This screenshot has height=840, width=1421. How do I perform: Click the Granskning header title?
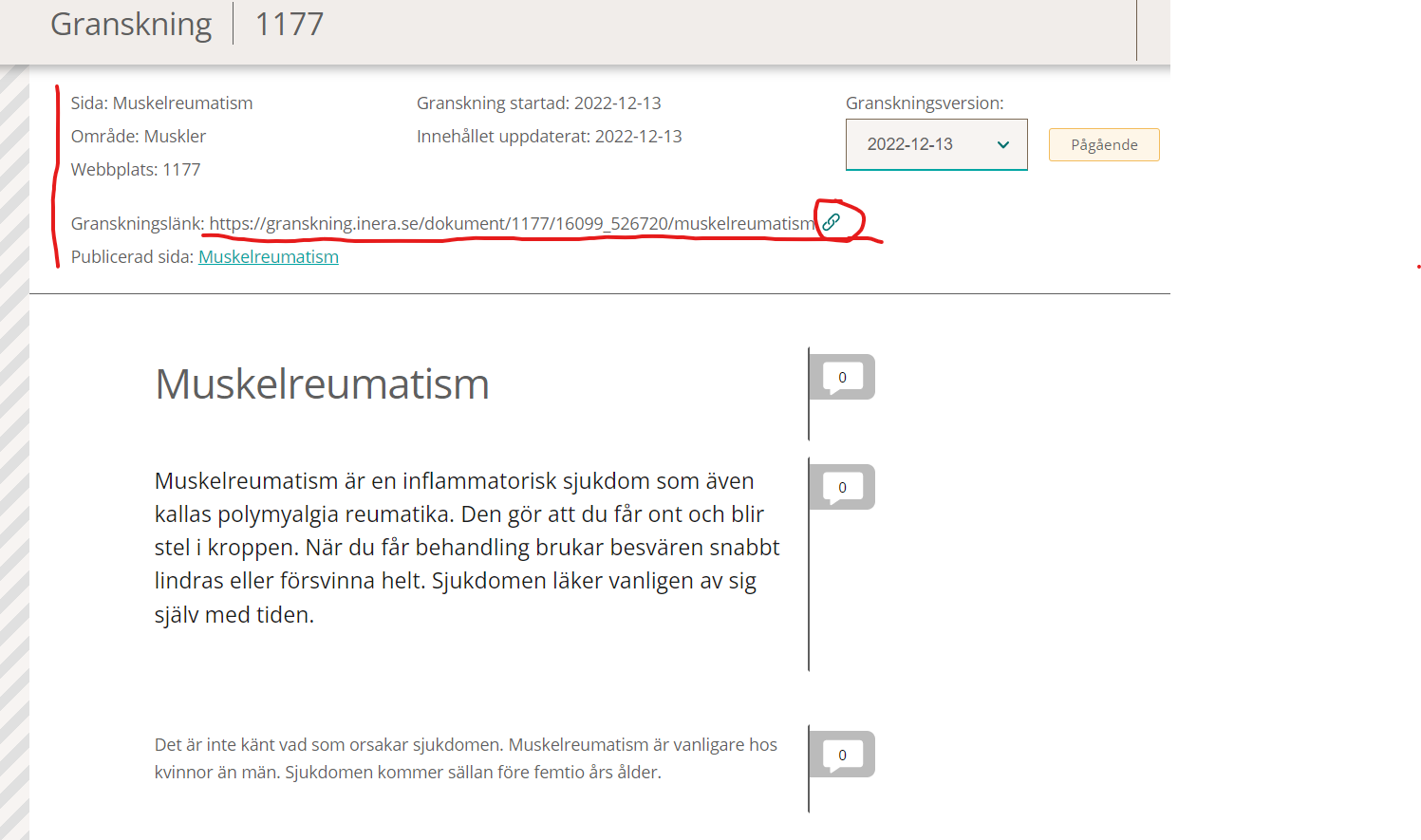tap(131, 24)
